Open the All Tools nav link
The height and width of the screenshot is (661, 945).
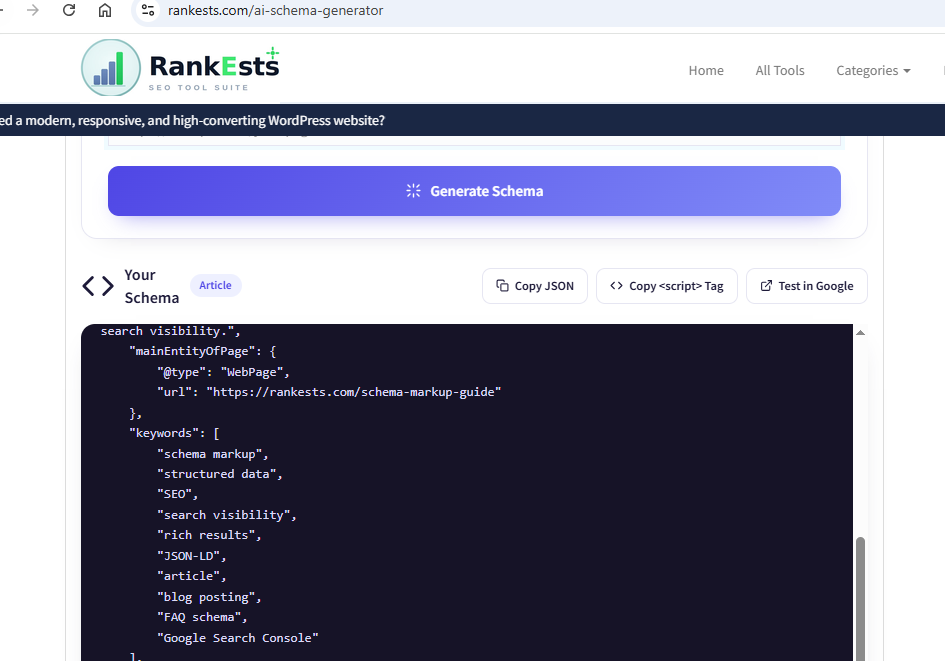(780, 70)
